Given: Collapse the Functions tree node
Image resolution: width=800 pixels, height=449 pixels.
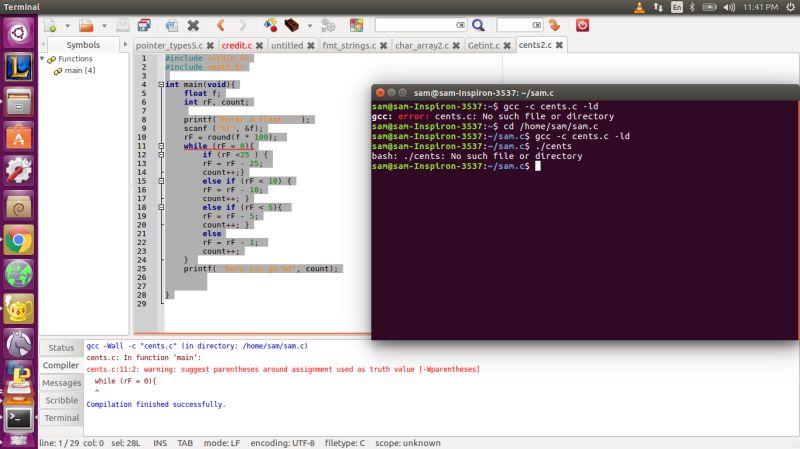Looking at the screenshot, I should click(x=42, y=59).
